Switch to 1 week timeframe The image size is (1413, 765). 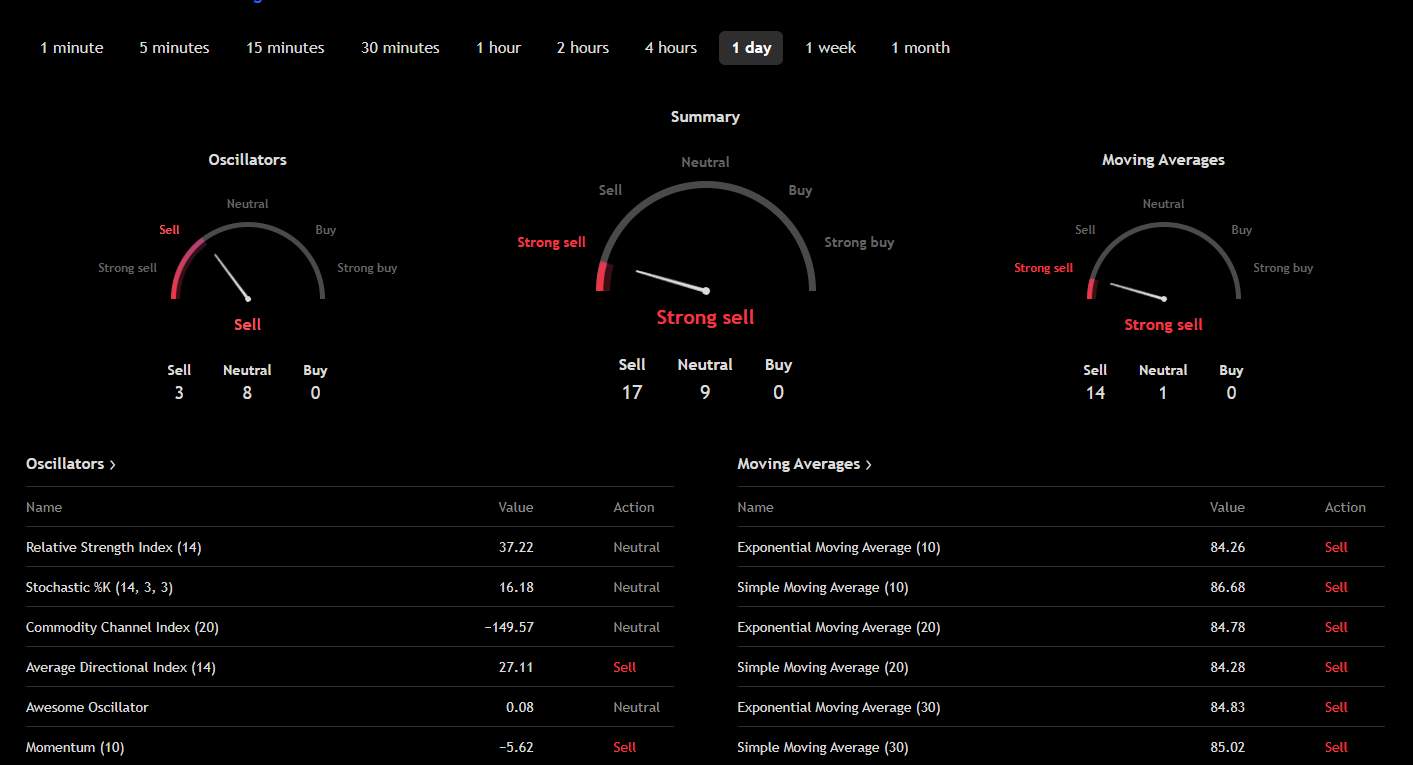point(831,48)
